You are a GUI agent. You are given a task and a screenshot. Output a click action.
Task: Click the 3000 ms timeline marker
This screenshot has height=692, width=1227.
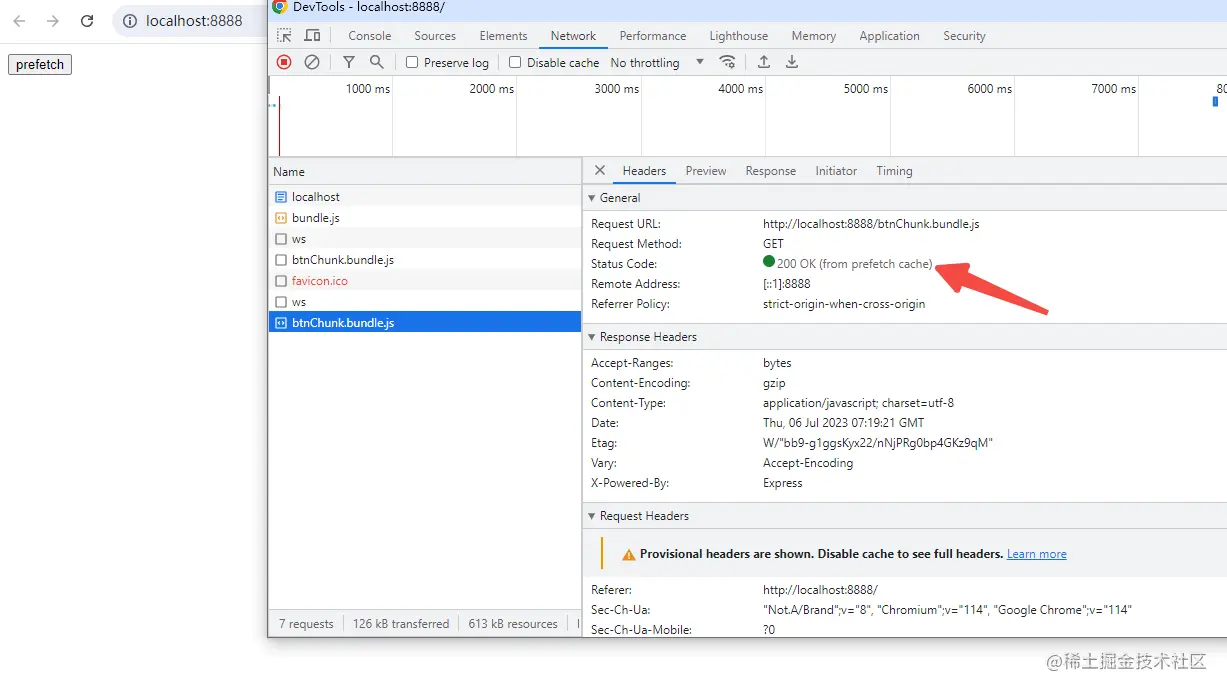tap(616, 89)
